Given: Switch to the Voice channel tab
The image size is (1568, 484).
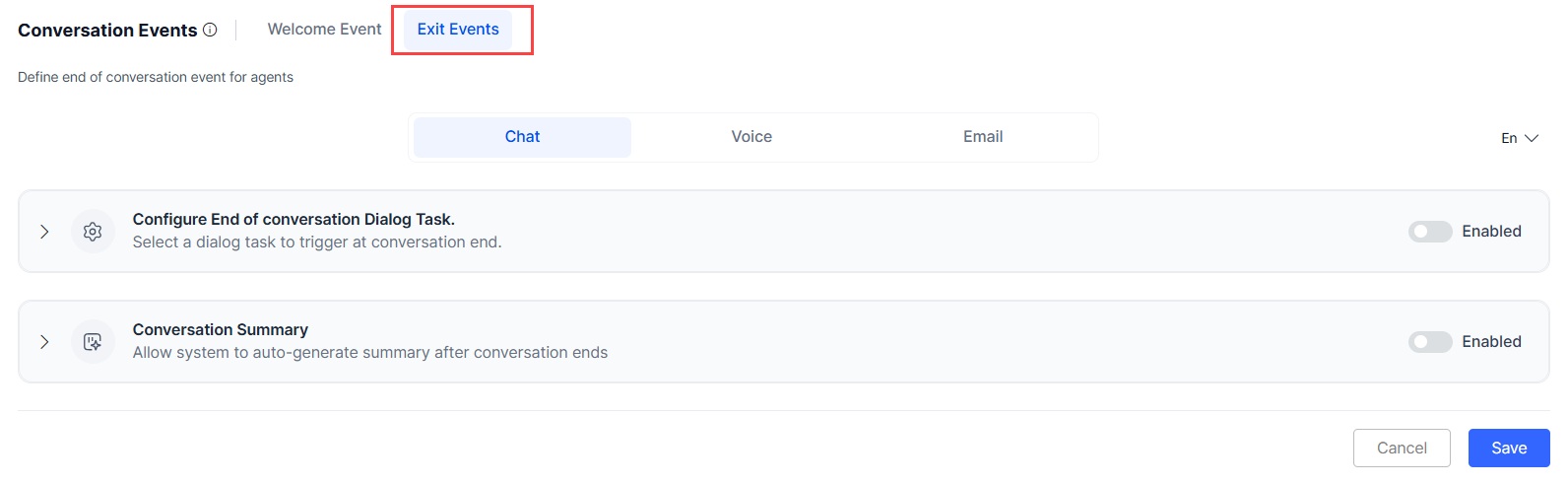Looking at the screenshot, I should (x=751, y=137).
